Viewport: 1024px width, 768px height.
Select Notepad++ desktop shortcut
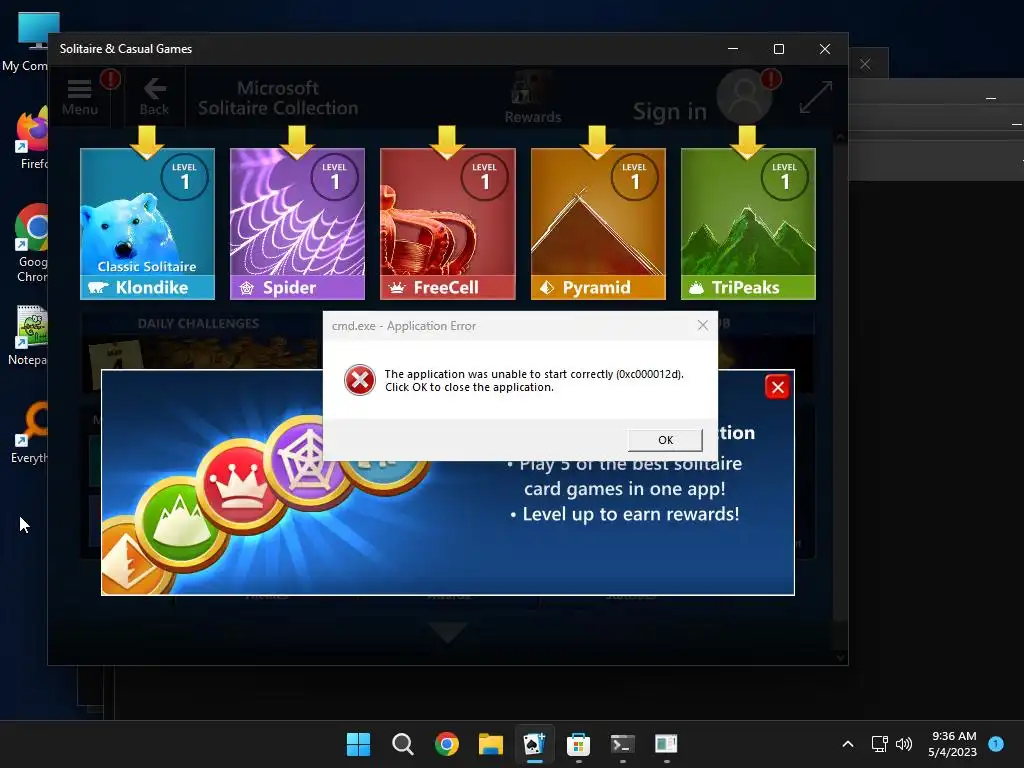[28, 335]
